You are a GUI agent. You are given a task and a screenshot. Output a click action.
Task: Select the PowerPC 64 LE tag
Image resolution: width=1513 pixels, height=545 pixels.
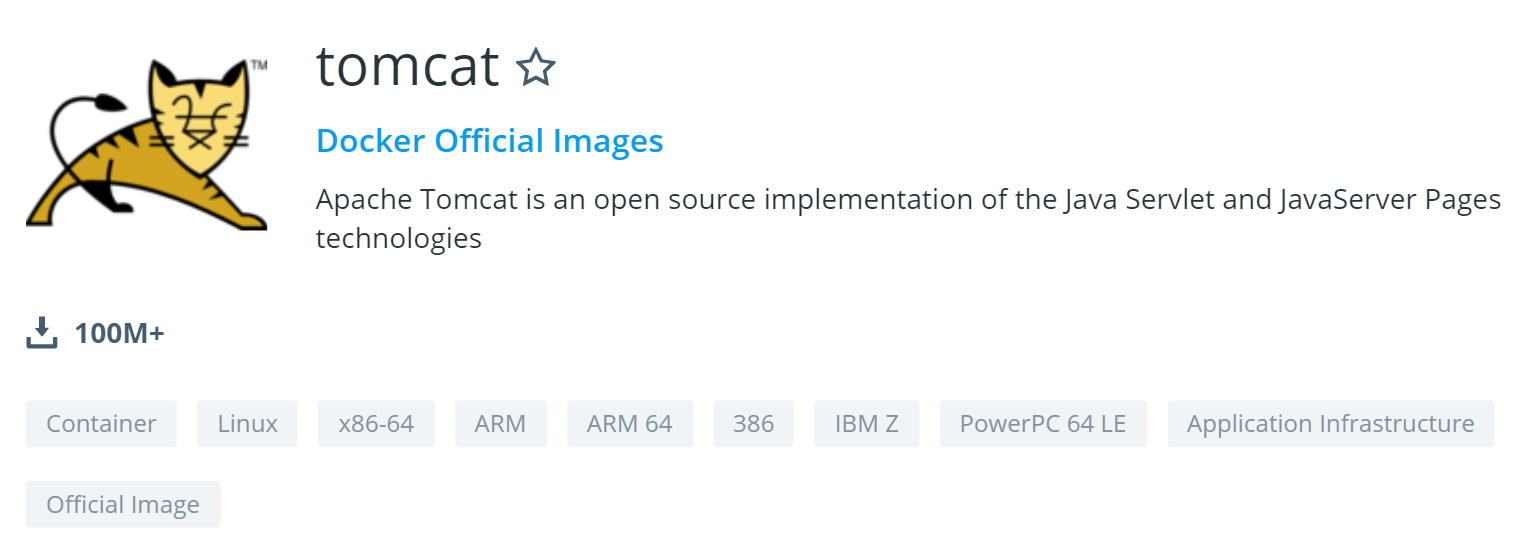tap(1043, 424)
